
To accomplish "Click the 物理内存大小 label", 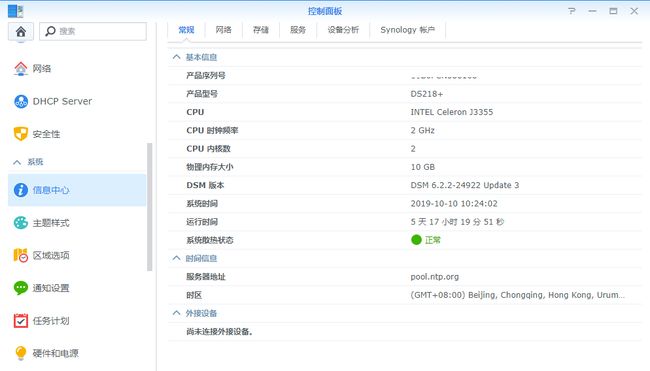I will pos(210,167).
